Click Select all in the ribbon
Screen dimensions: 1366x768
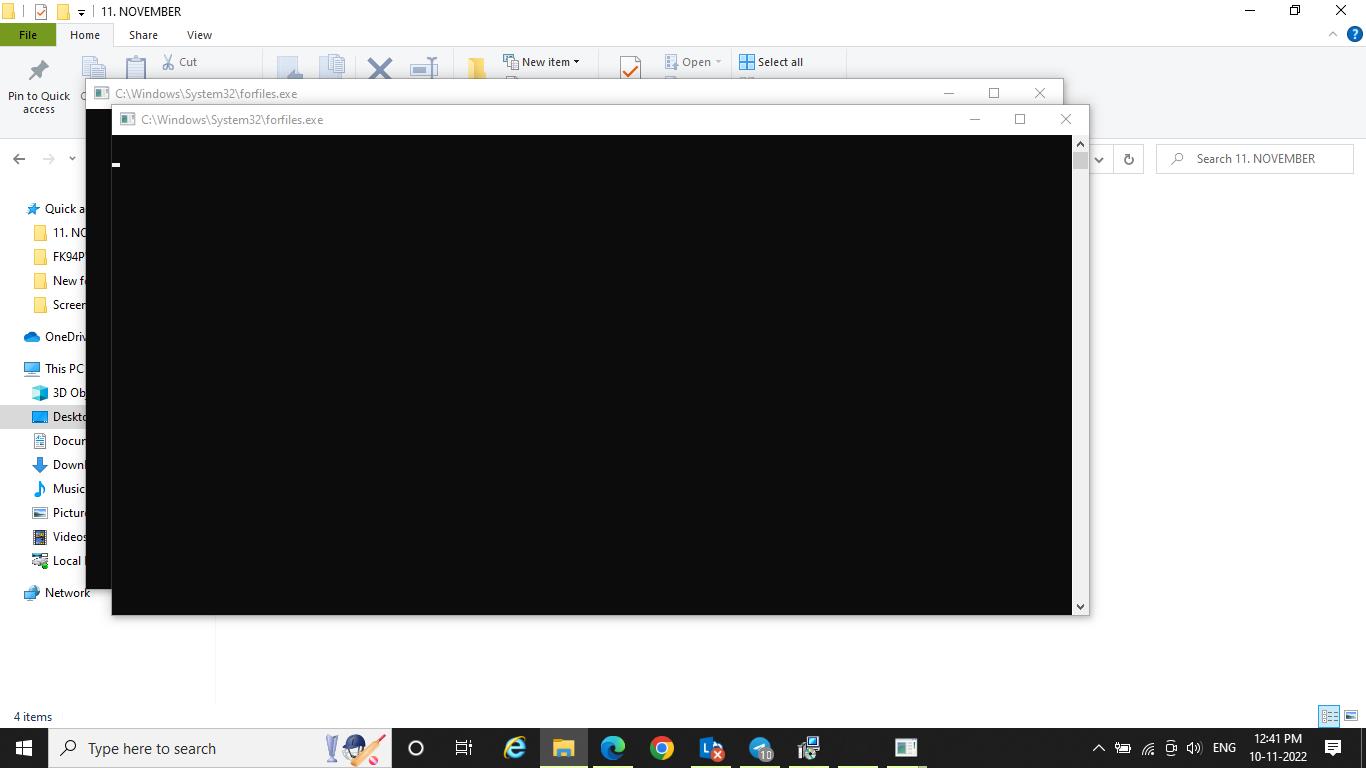tap(770, 62)
